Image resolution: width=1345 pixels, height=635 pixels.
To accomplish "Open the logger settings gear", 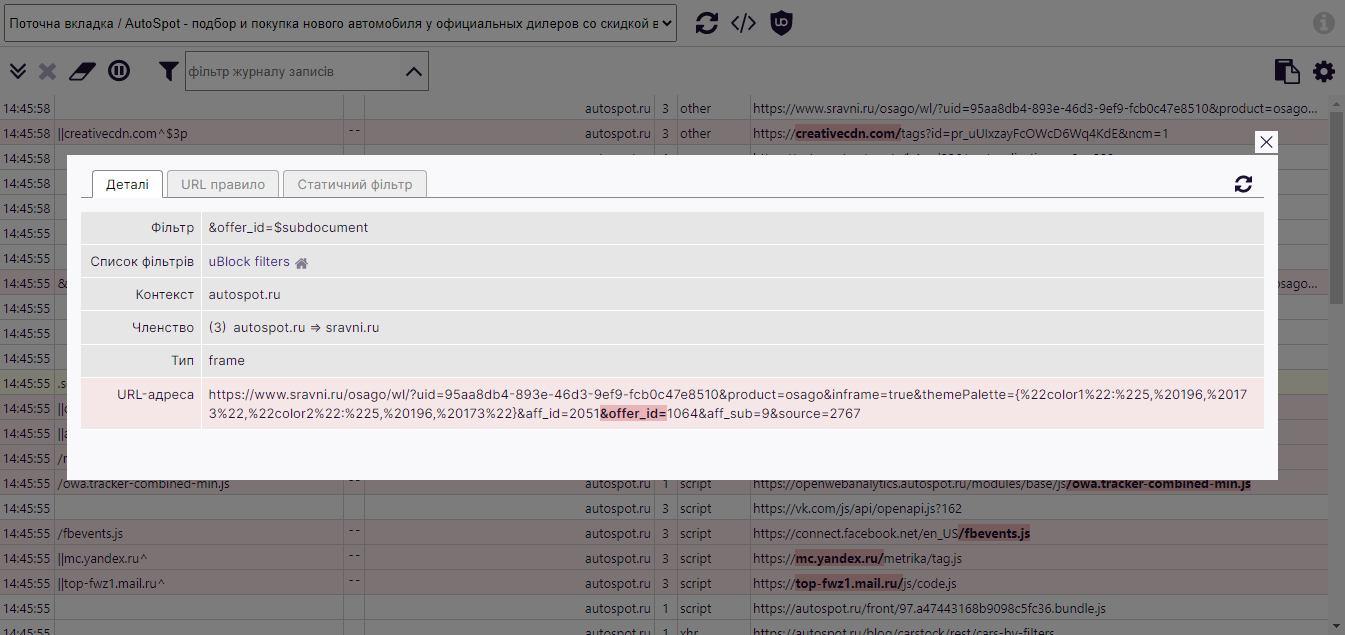I will [1324, 70].
